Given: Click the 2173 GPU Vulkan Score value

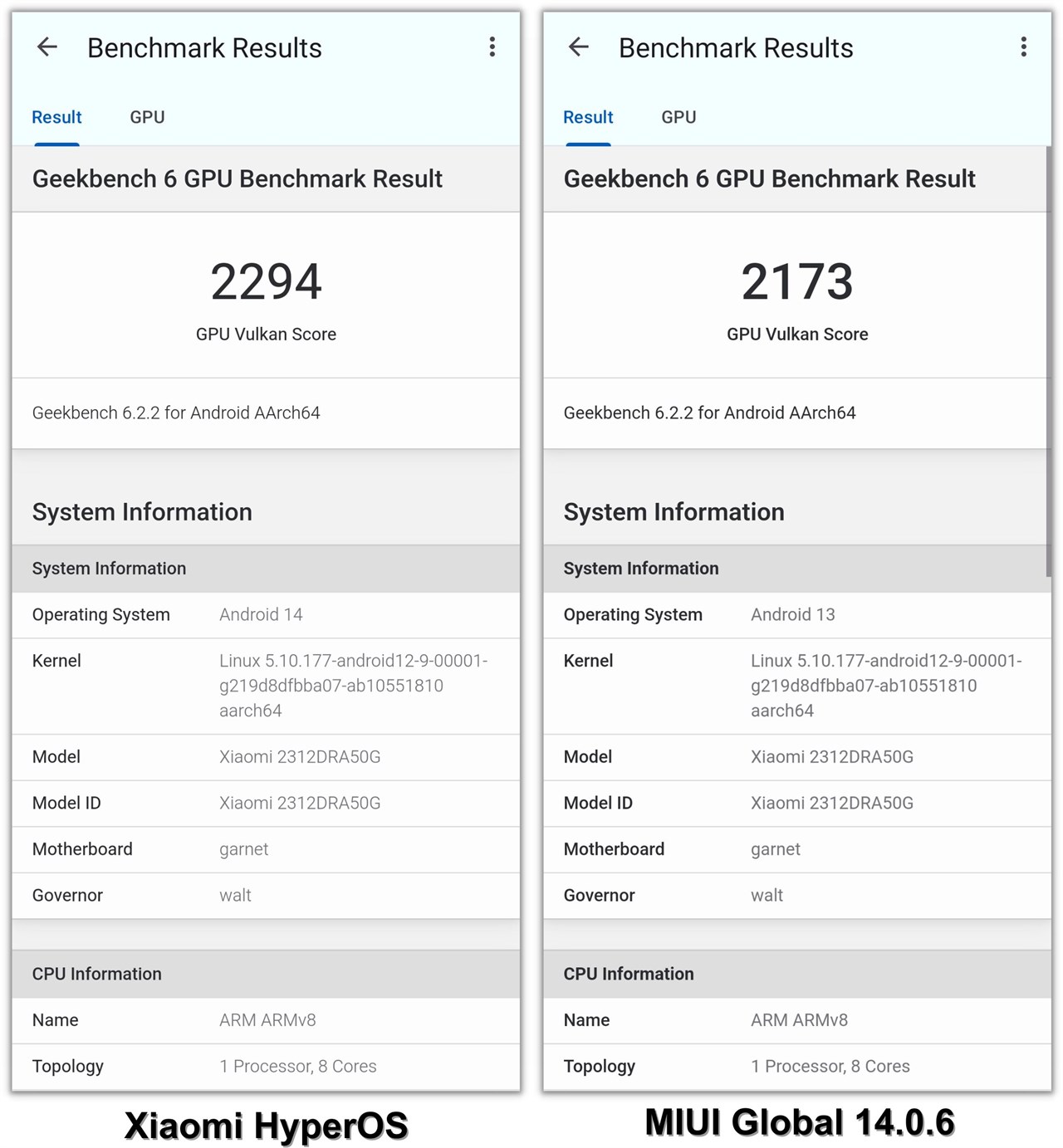Looking at the screenshot, I should (x=796, y=282).
